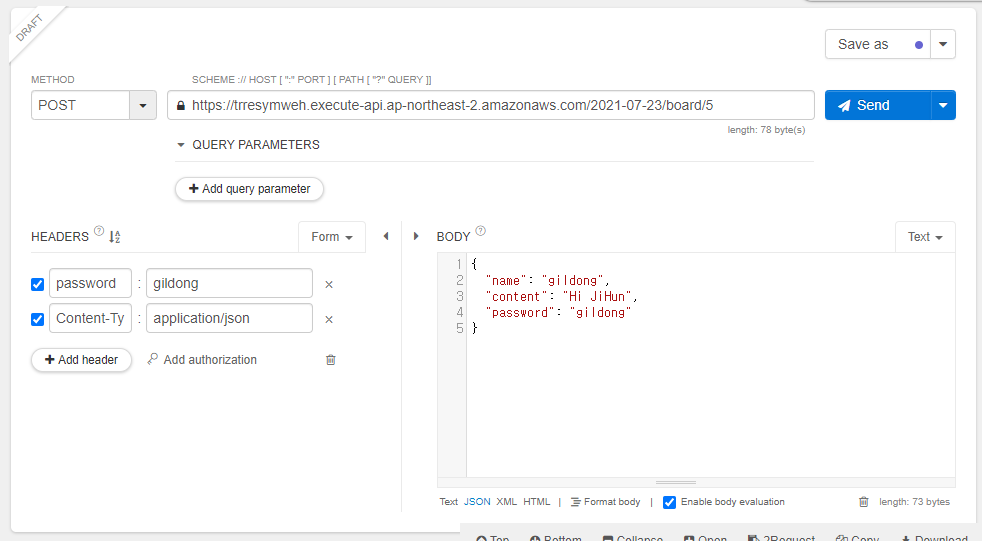
Task: Toggle Enable body evaluation checkbox
Action: coord(670,502)
